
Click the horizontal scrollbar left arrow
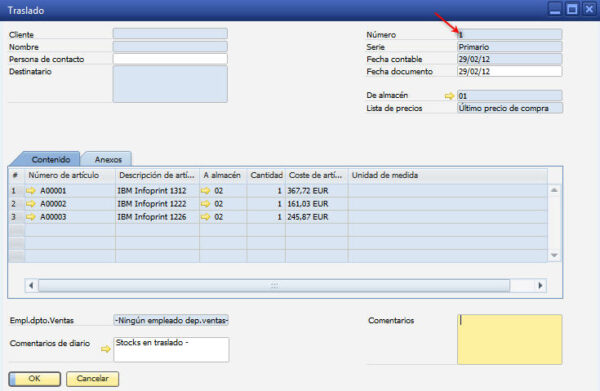pos(31,285)
